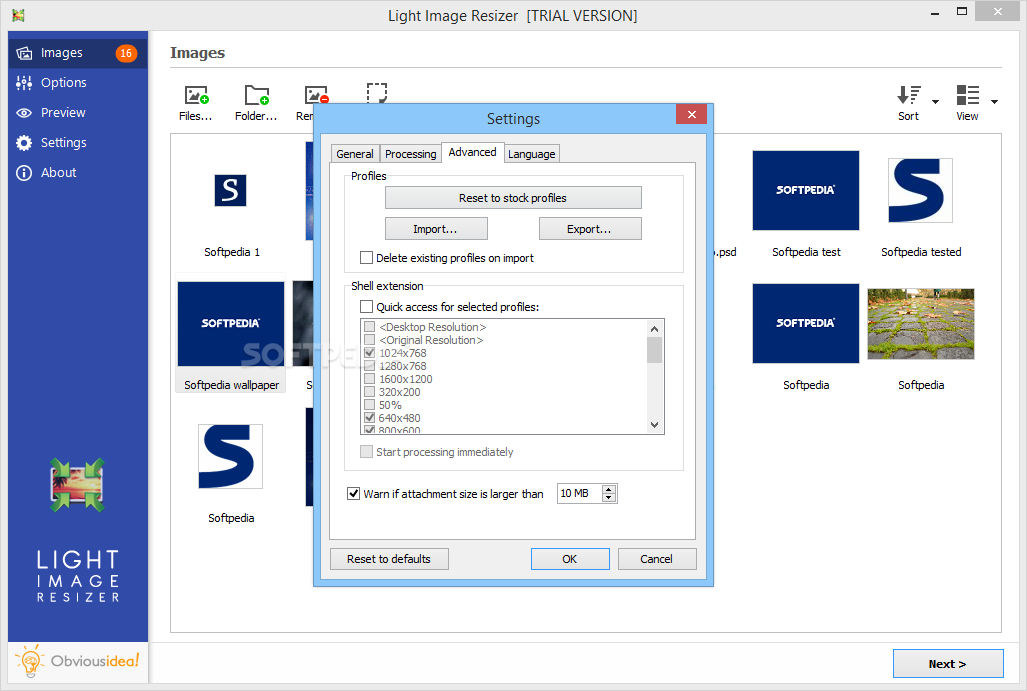Screen dimensions: 1027x691
Task: Select the Softpedia wallpaper thumbnail
Action: pos(231,324)
